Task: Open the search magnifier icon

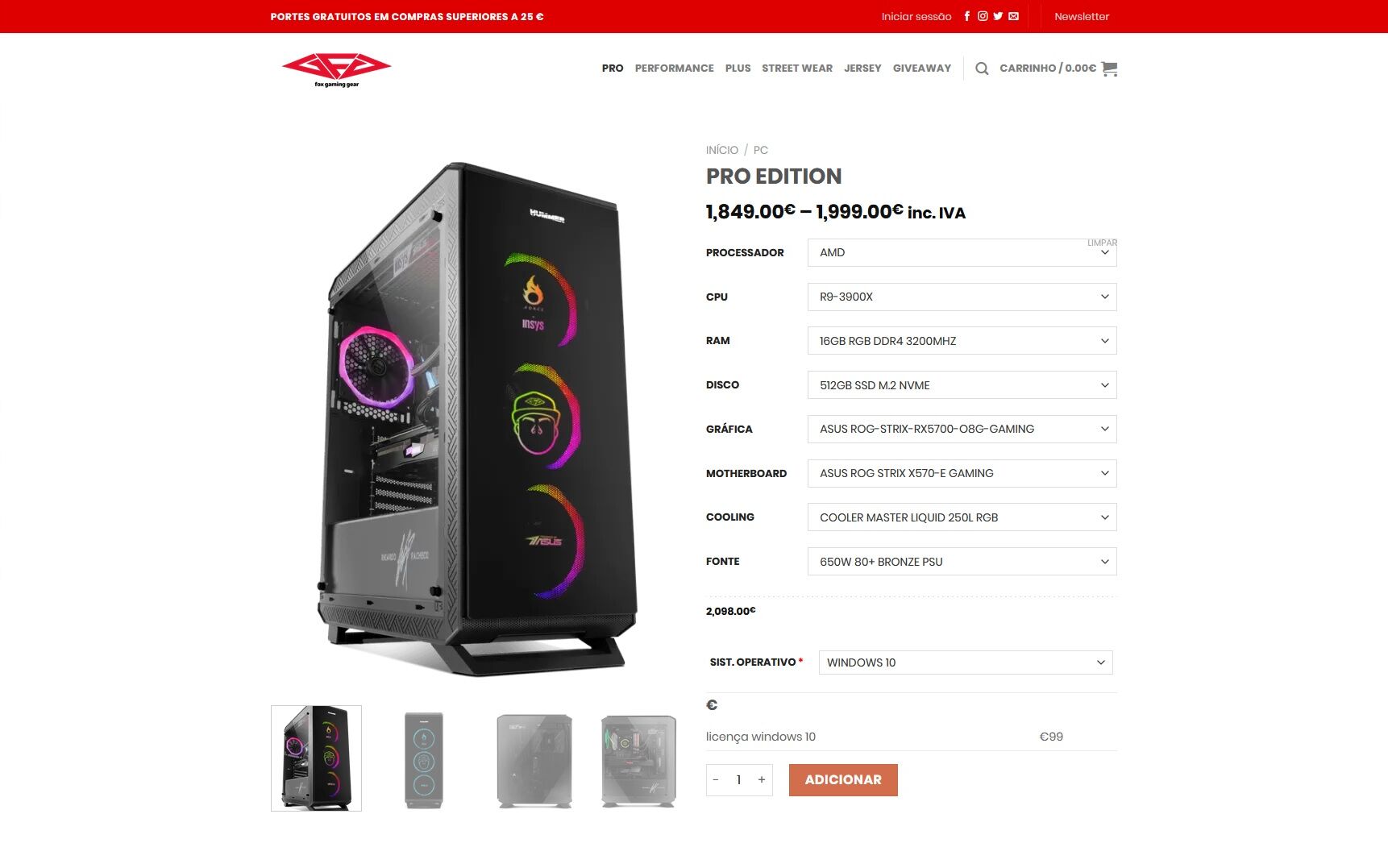Action: pyautogui.click(x=982, y=69)
